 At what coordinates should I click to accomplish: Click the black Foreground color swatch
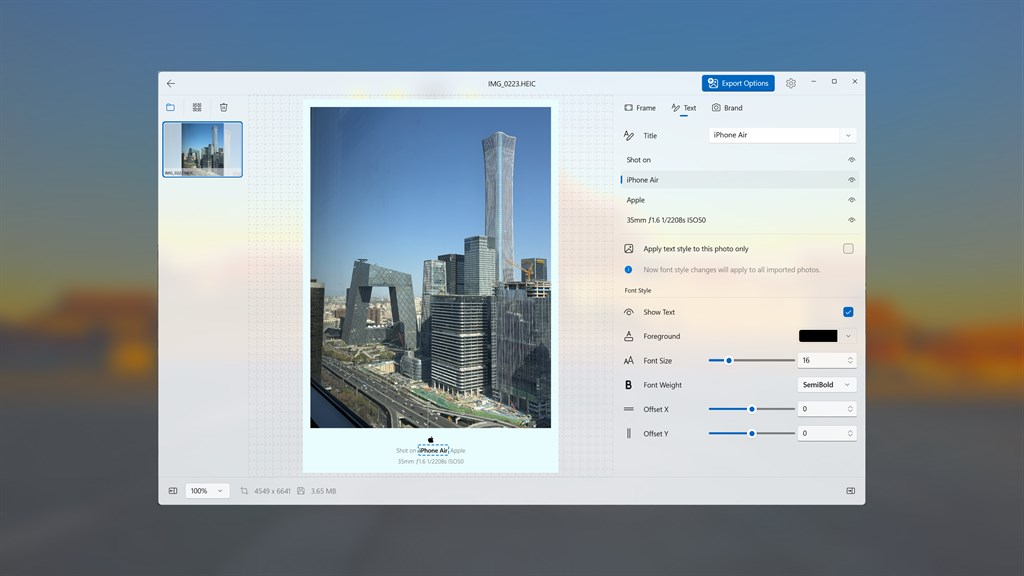[x=818, y=336]
